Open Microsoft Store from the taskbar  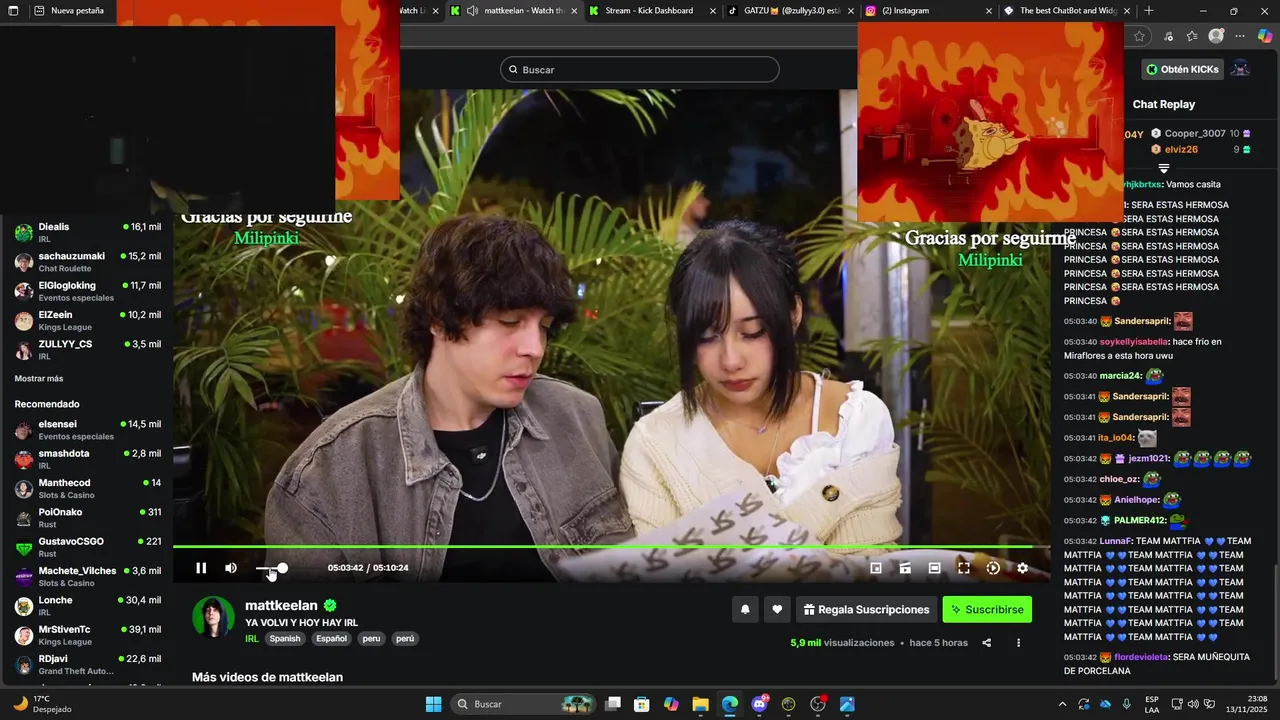tap(642, 704)
